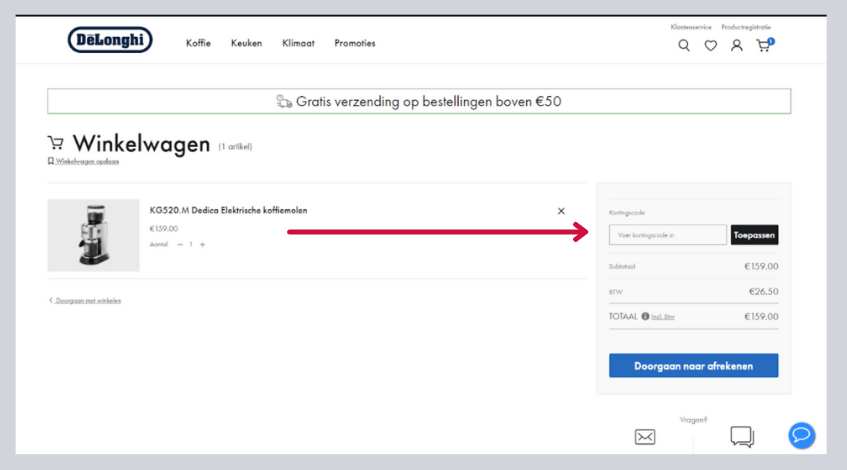Click the speech bubble contact icon
The width and height of the screenshot is (847, 470).
point(741,437)
